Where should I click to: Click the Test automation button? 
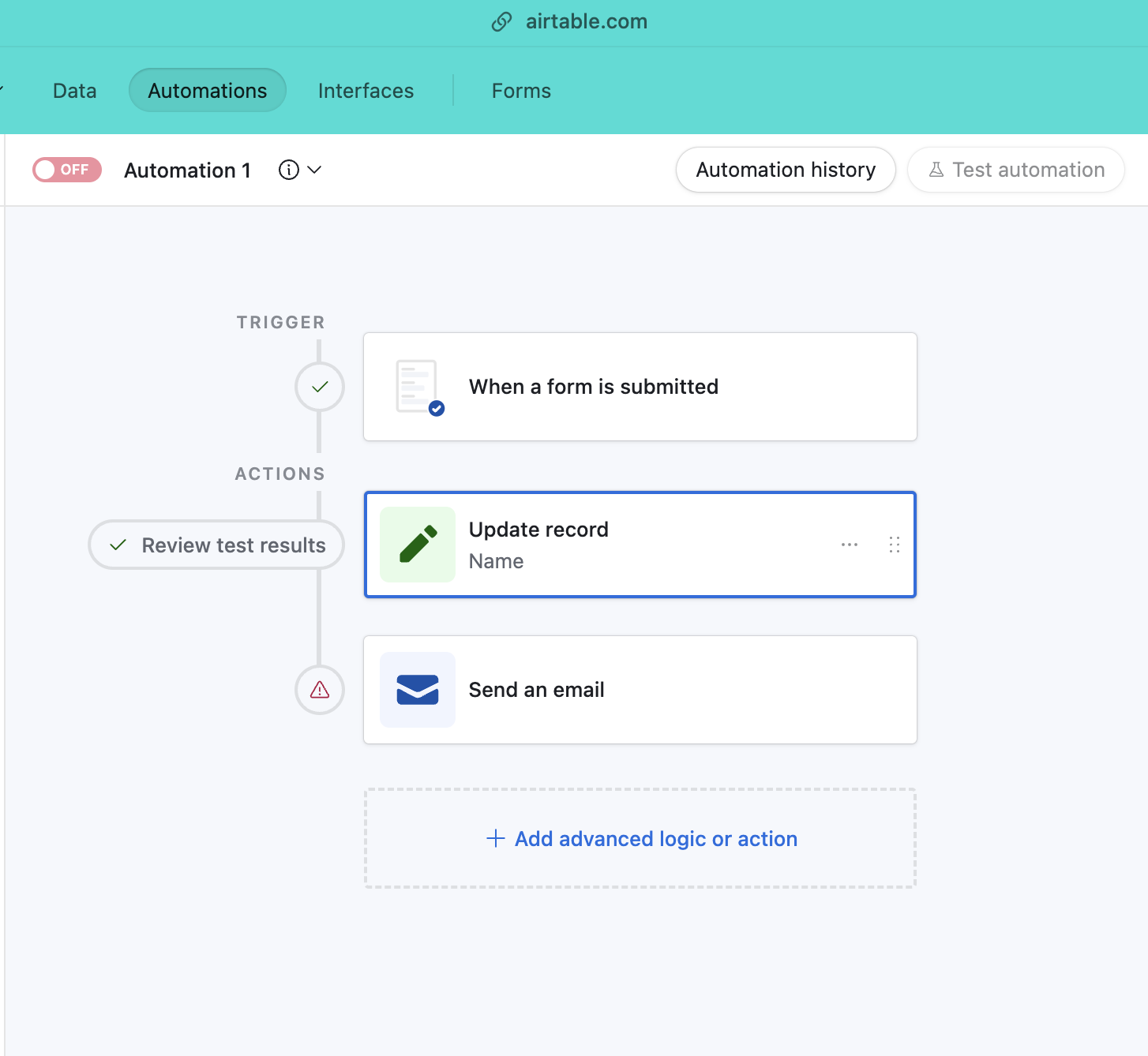click(x=1016, y=170)
